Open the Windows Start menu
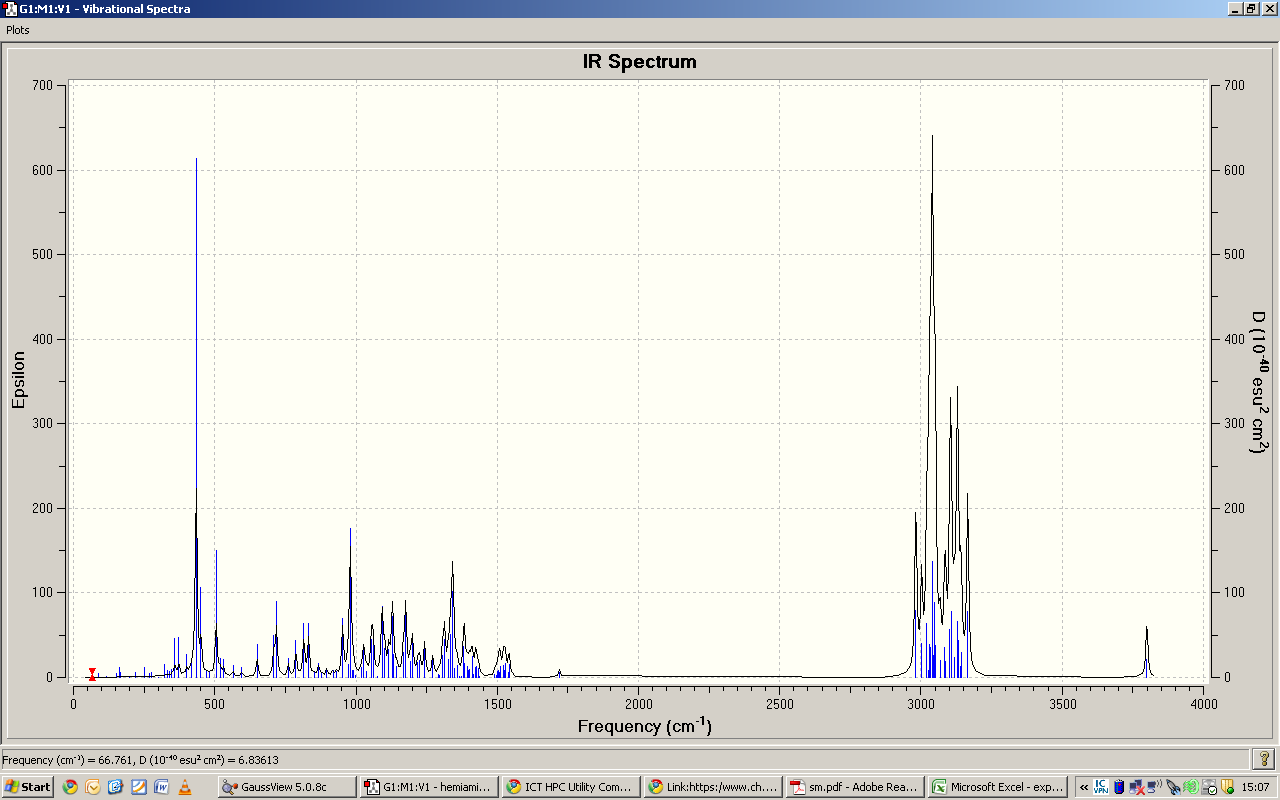Image resolution: width=1280 pixels, height=800 pixels. pos(28,787)
